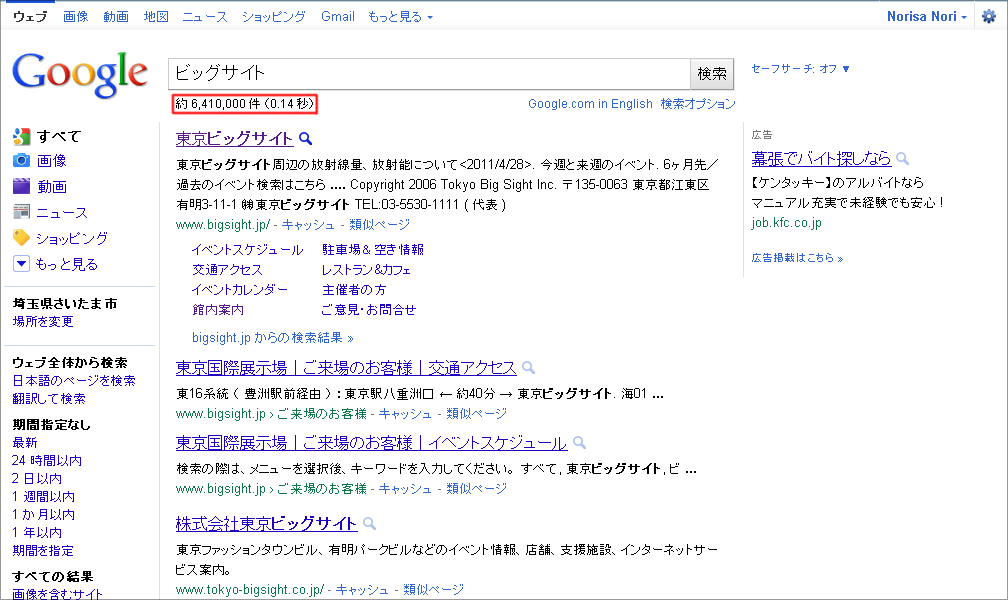Open 東京国際展示場 ご来場のお客様 交通アクセス result
The image size is (1008, 600).
346,368
